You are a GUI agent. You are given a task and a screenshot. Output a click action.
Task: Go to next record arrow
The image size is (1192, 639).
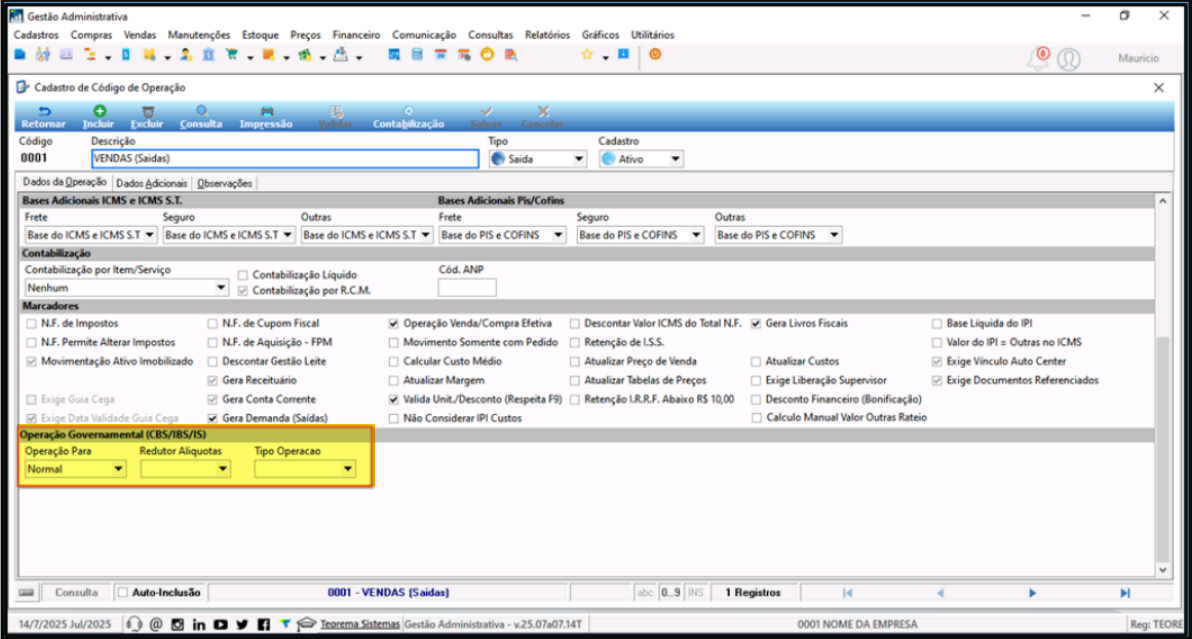pyautogui.click(x=1032, y=593)
